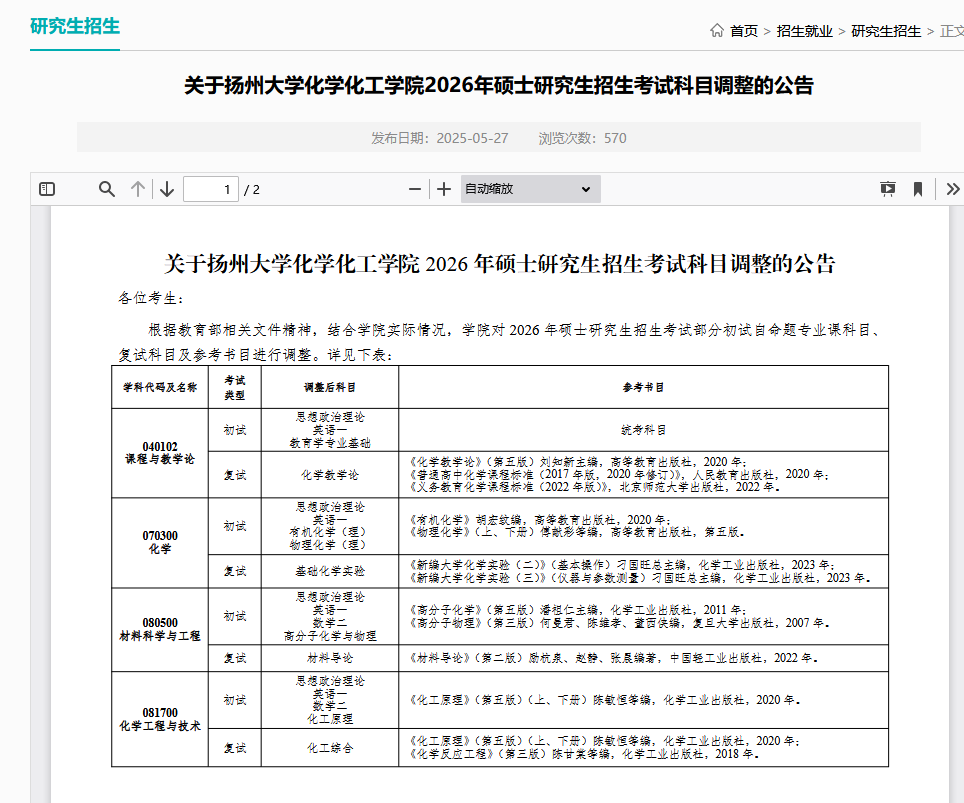This screenshot has height=803, width=964.
Task: Click the 研究生招生 breadcrumb link
Action: tap(886, 31)
